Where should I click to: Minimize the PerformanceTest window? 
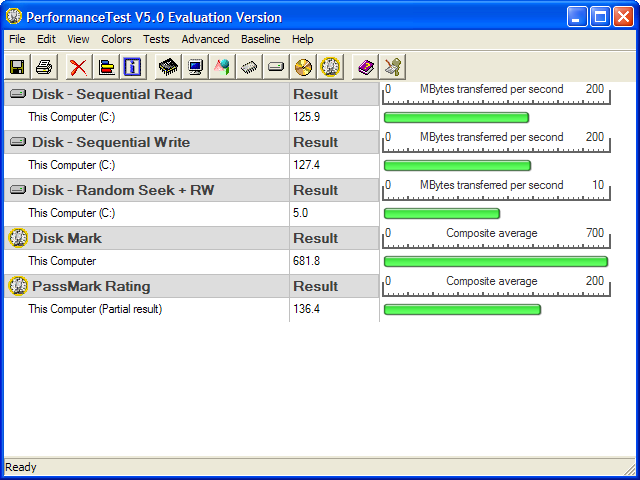coord(576,17)
